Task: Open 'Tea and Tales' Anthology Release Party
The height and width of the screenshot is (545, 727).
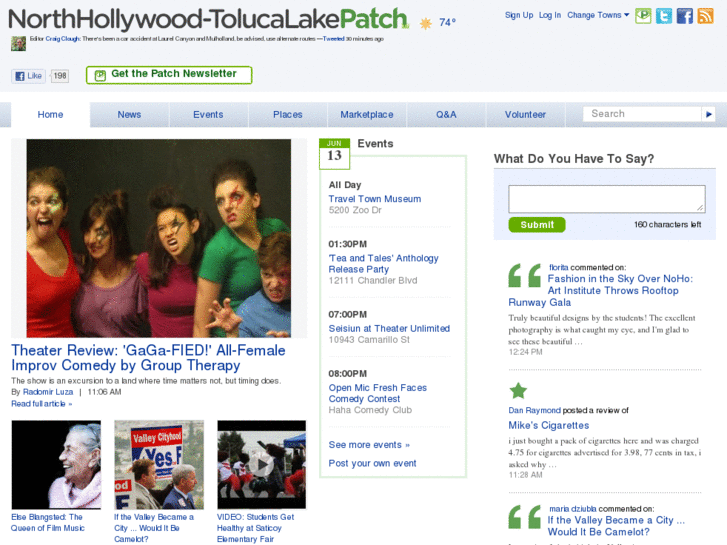Action: click(383, 263)
